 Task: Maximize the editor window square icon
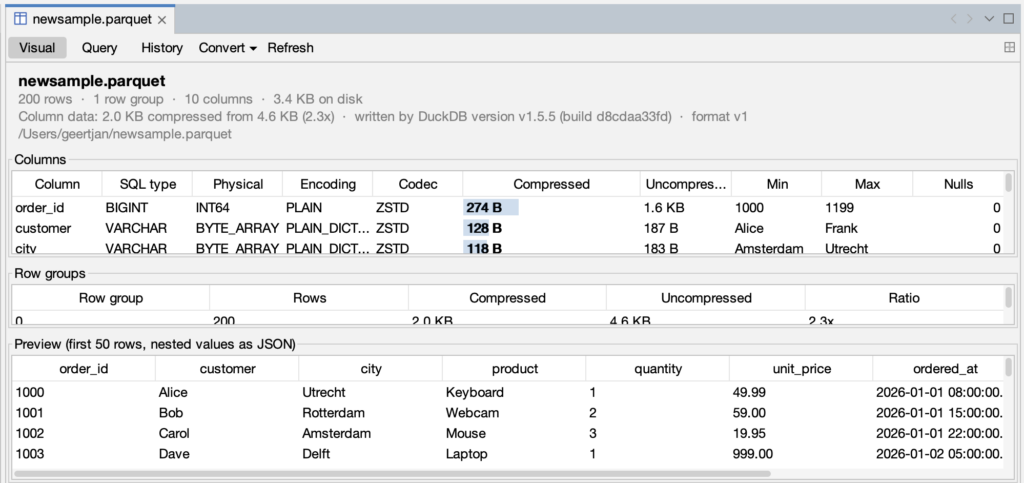tap(1008, 19)
